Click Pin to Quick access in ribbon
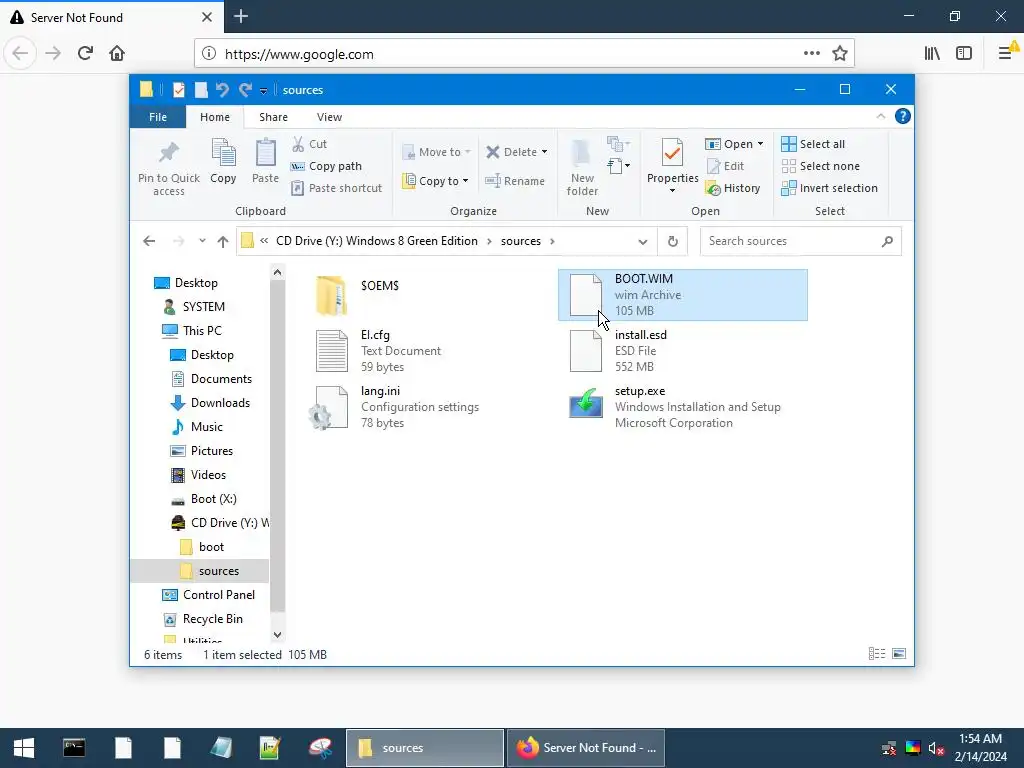The height and width of the screenshot is (768, 1024). [168, 168]
